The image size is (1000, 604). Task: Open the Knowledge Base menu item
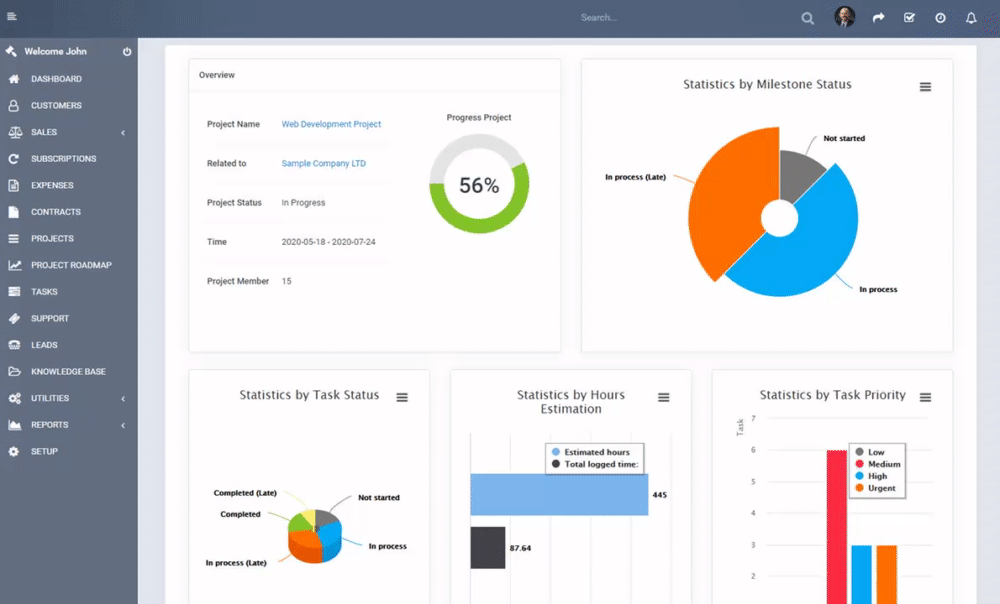[70, 371]
